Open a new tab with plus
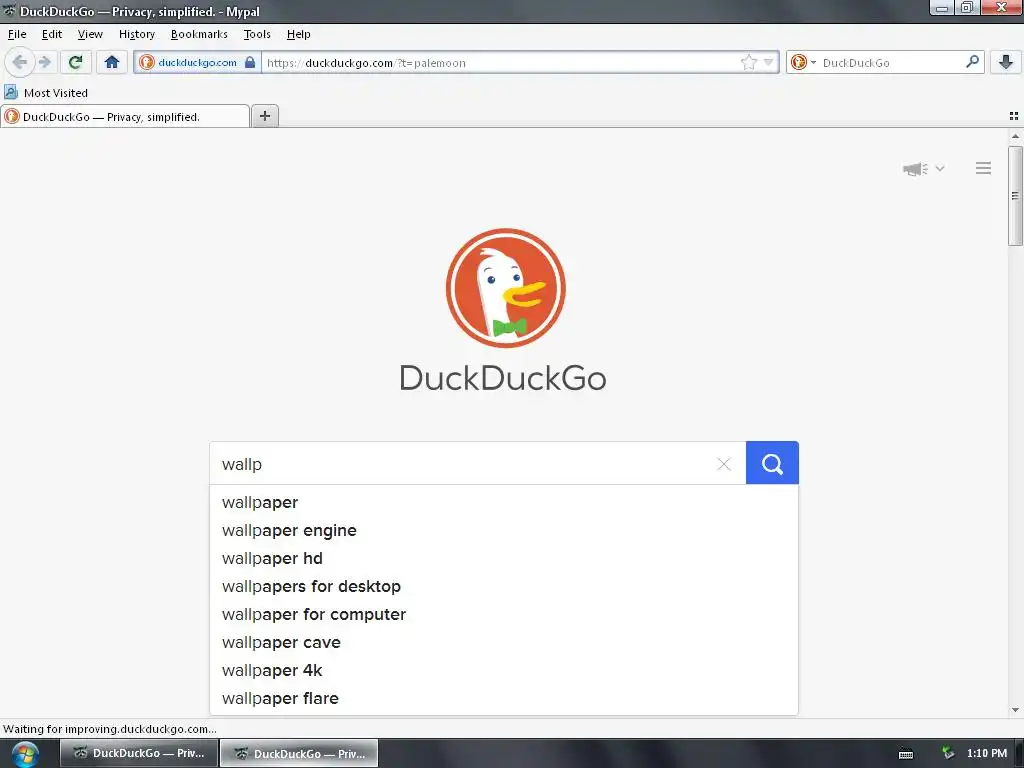The height and width of the screenshot is (768, 1024). pyautogui.click(x=264, y=116)
